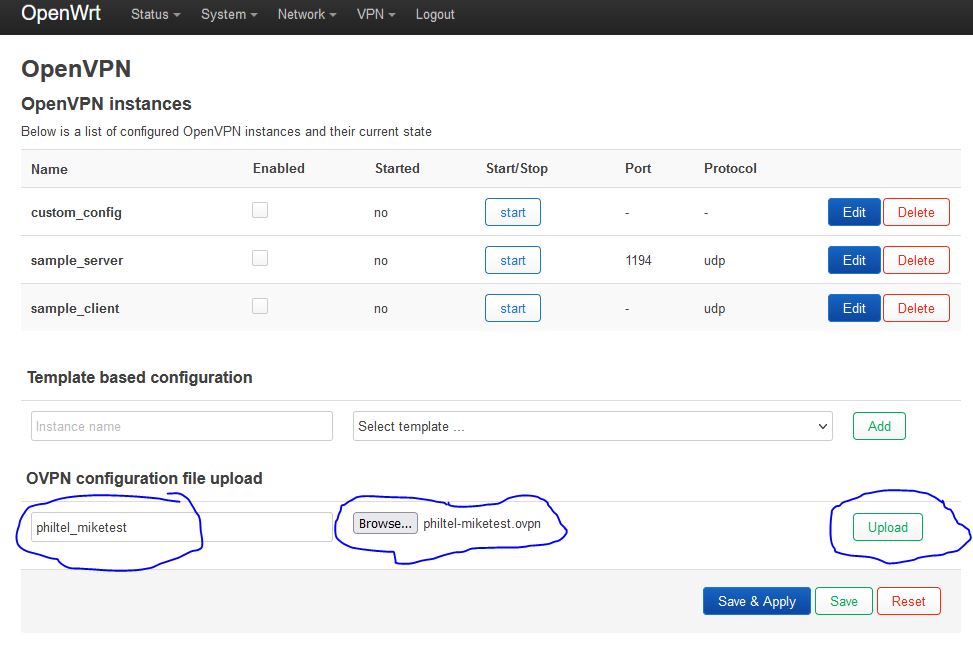
Task: Open the Network menu
Action: click(x=307, y=14)
